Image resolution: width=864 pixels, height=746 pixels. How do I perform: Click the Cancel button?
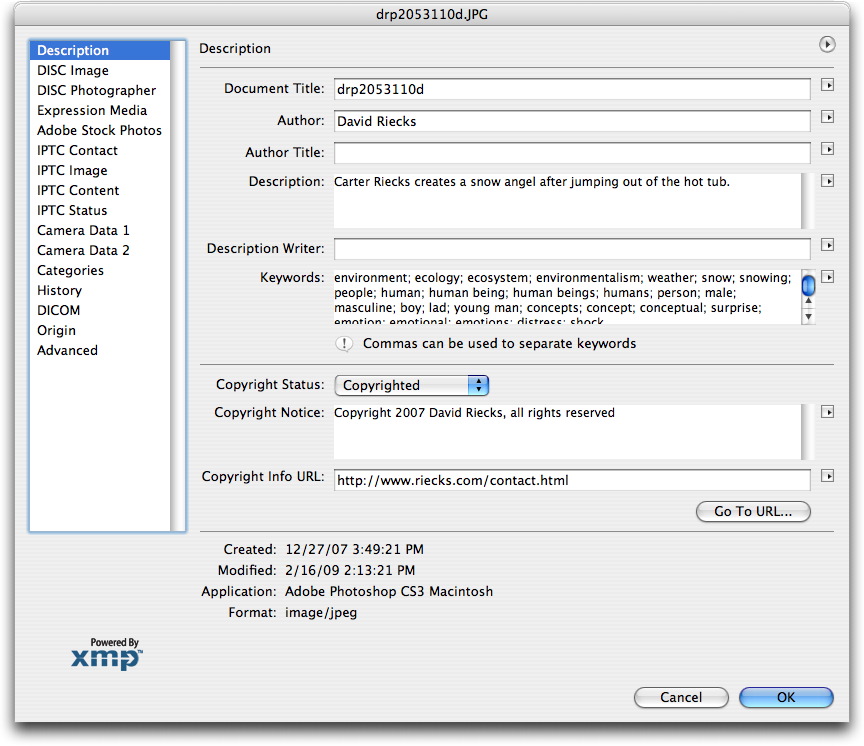(x=681, y=698)
